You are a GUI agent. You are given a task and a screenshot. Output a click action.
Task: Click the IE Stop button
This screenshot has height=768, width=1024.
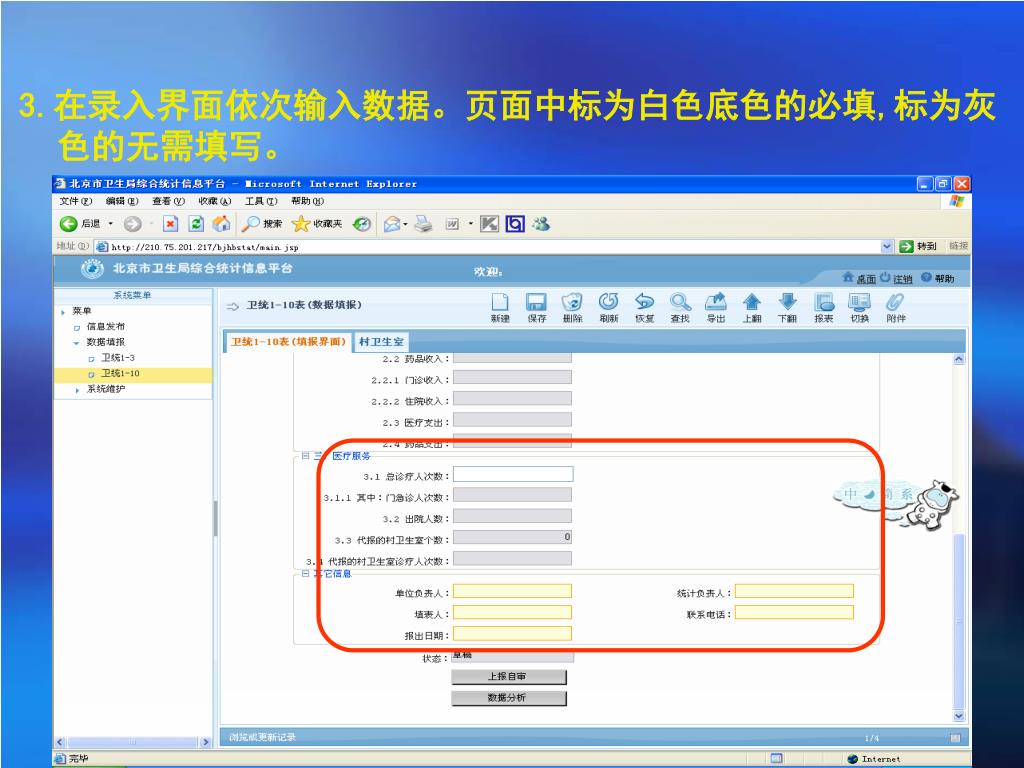pos(170,224)
